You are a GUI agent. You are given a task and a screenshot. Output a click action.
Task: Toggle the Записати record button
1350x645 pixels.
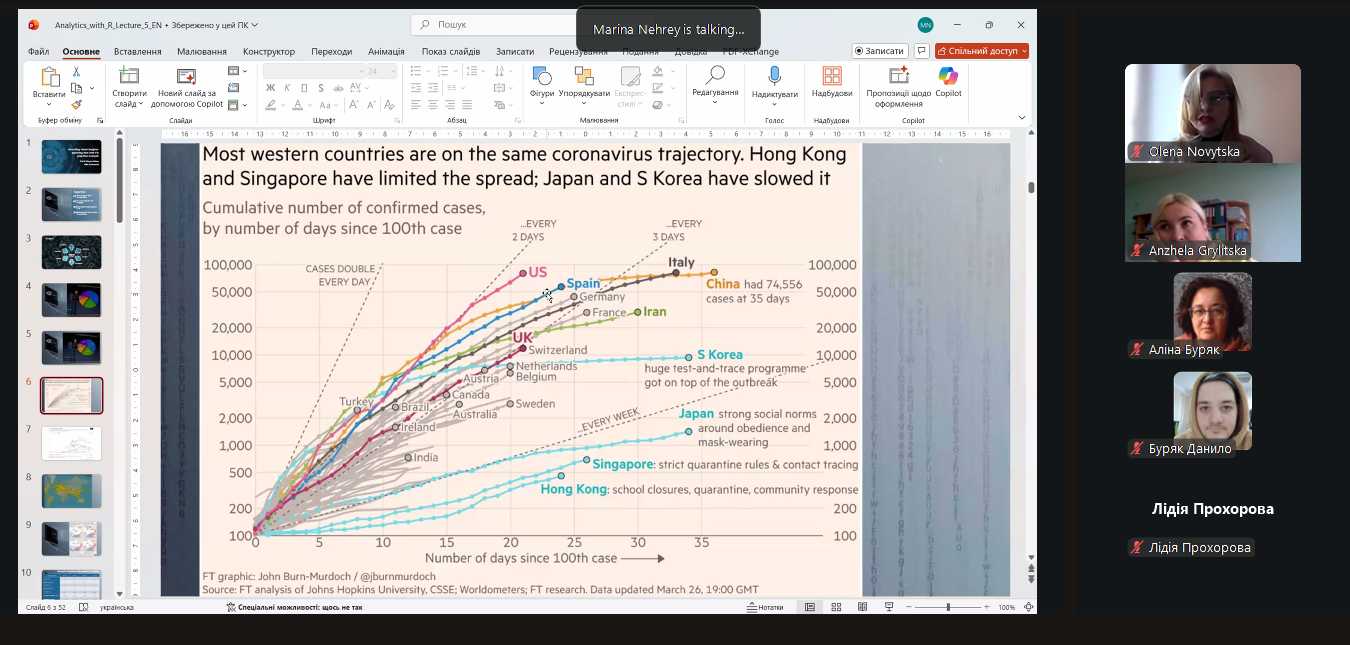tap(879, 51)
